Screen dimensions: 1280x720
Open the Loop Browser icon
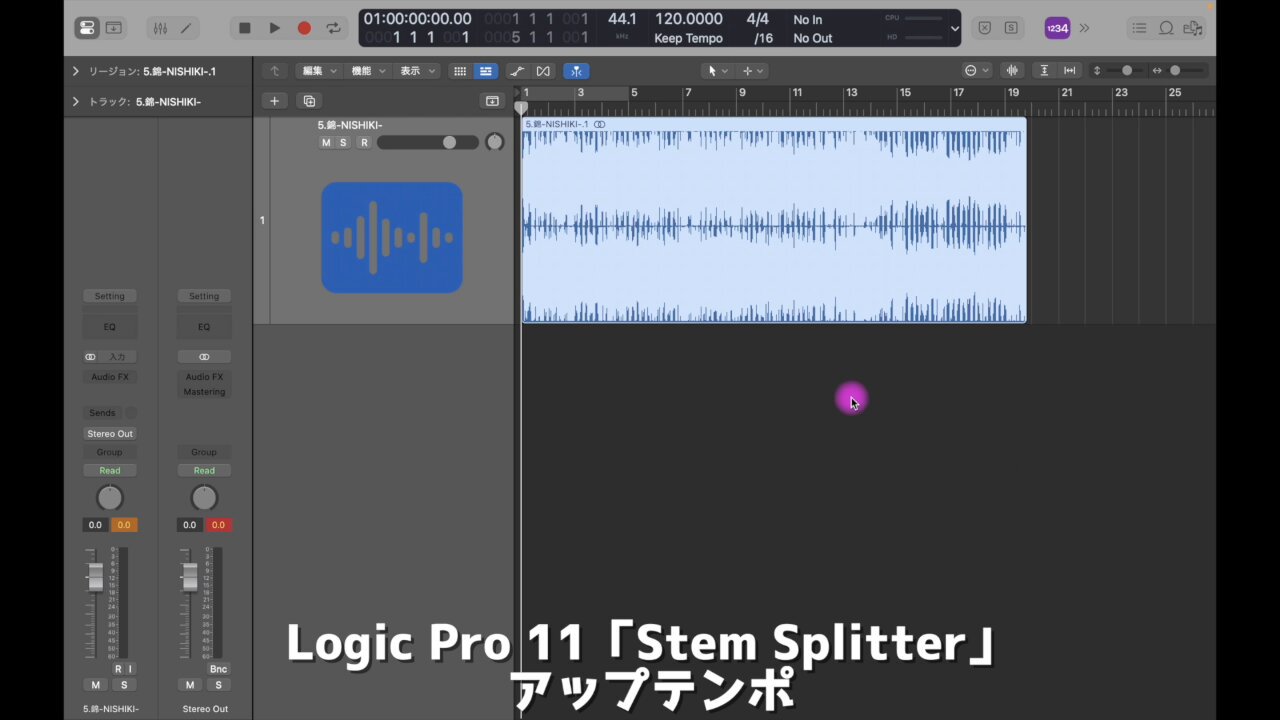coord(1166,28)
